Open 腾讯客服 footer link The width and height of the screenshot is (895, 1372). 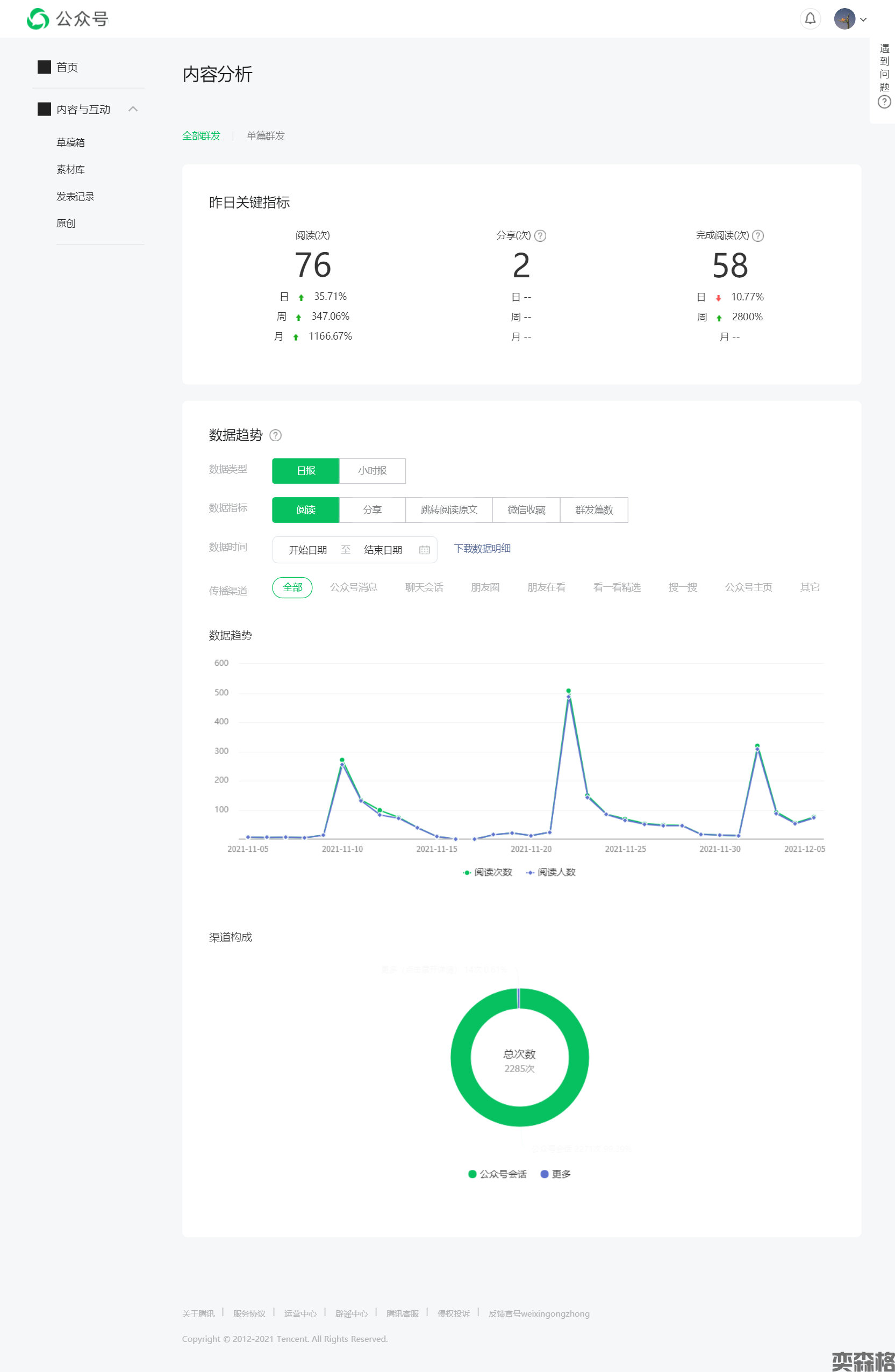[x=402, y=1314]
